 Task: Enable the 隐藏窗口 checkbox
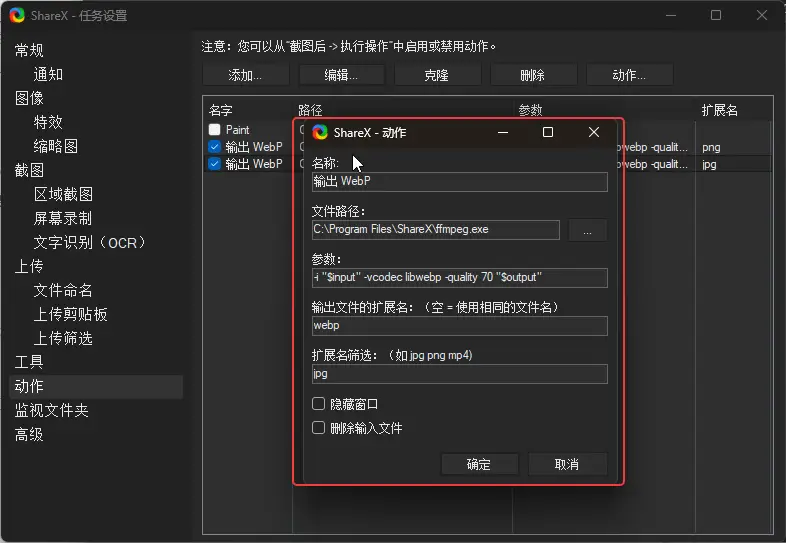[318, 404]
